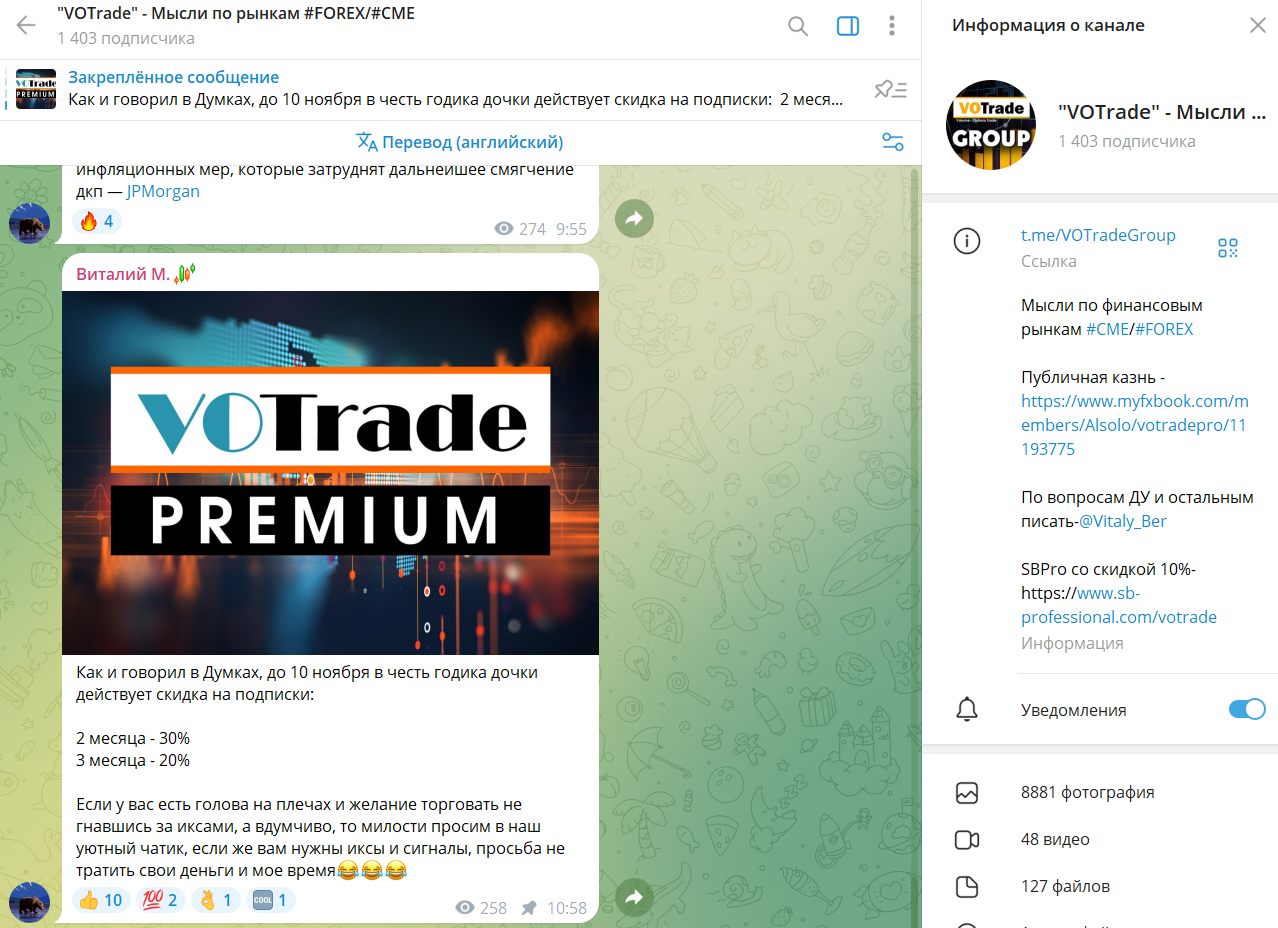
Task: Open the pinned messages list icon
Action: click(890, 90)
